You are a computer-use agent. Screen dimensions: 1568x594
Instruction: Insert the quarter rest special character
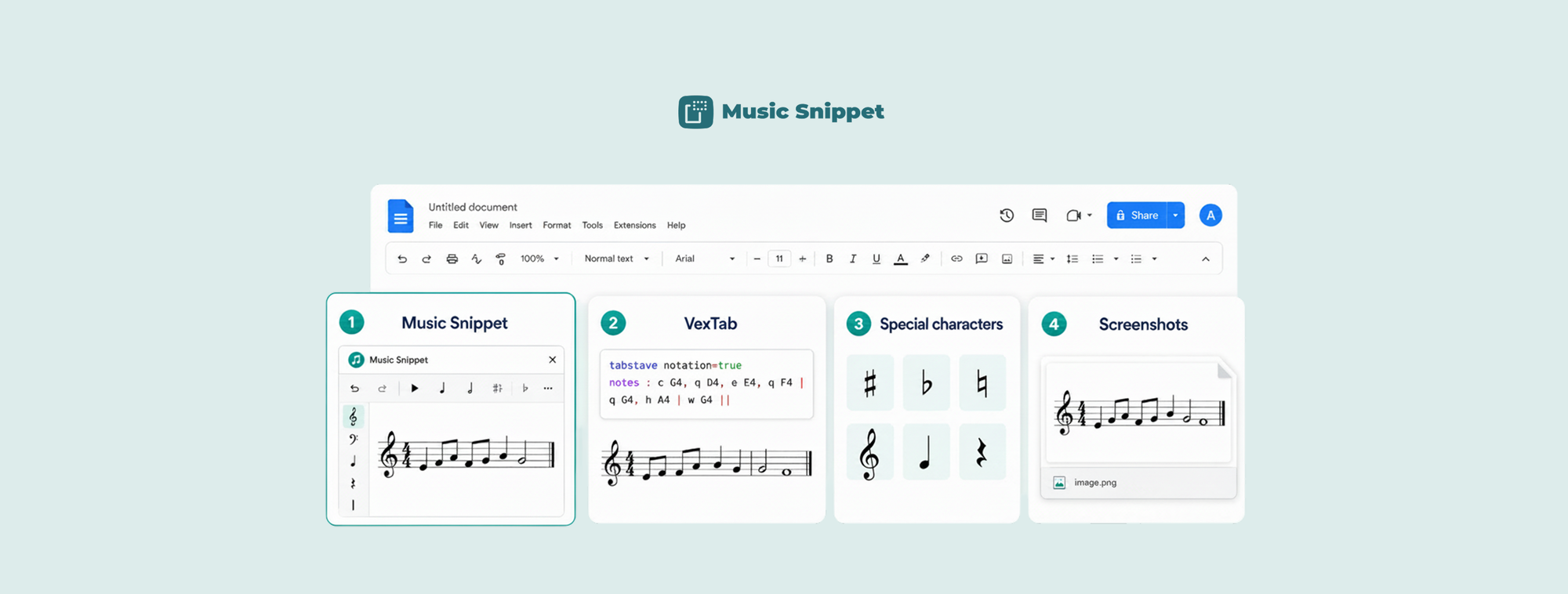tap(982, 452)
